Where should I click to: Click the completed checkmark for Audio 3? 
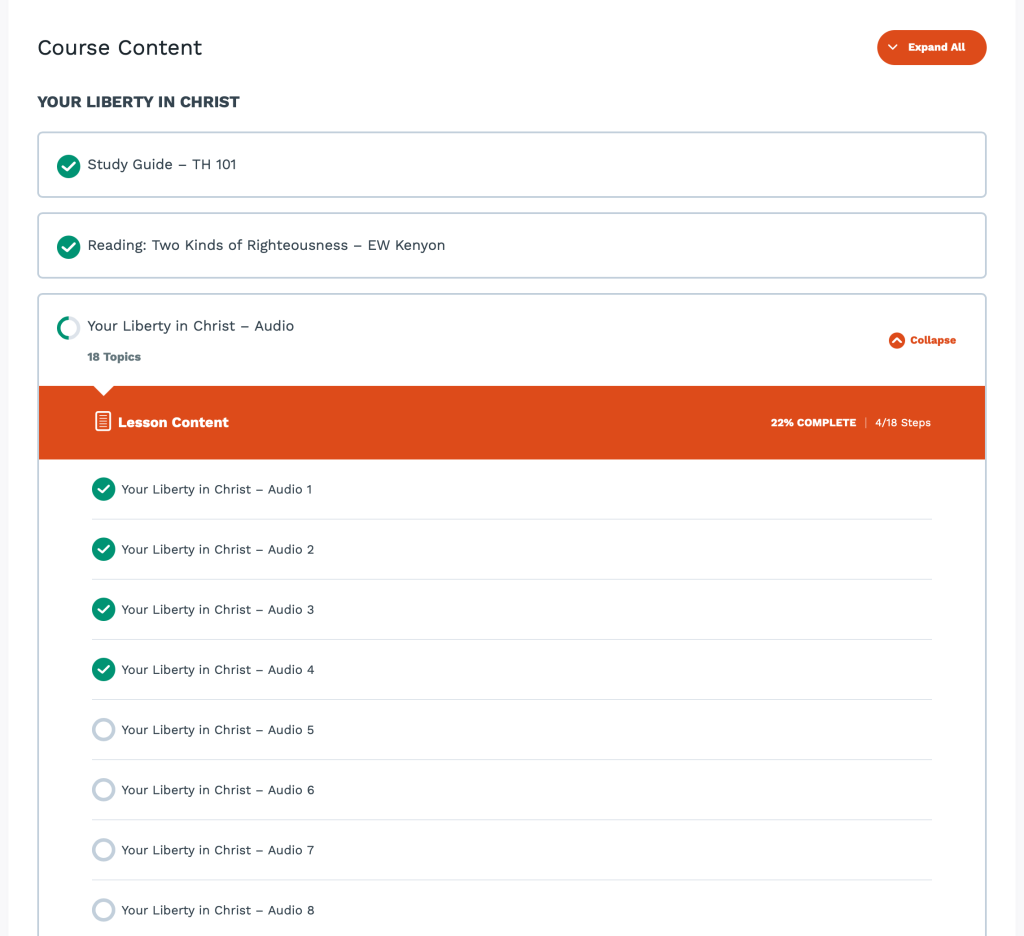pyautogui.click(x=103, y=609)
